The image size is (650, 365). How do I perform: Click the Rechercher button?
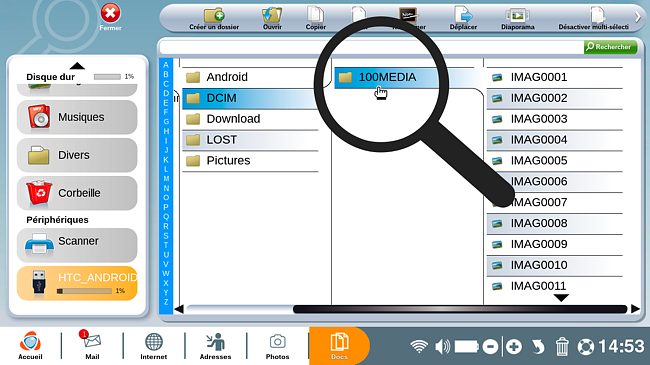coord(610,47)
